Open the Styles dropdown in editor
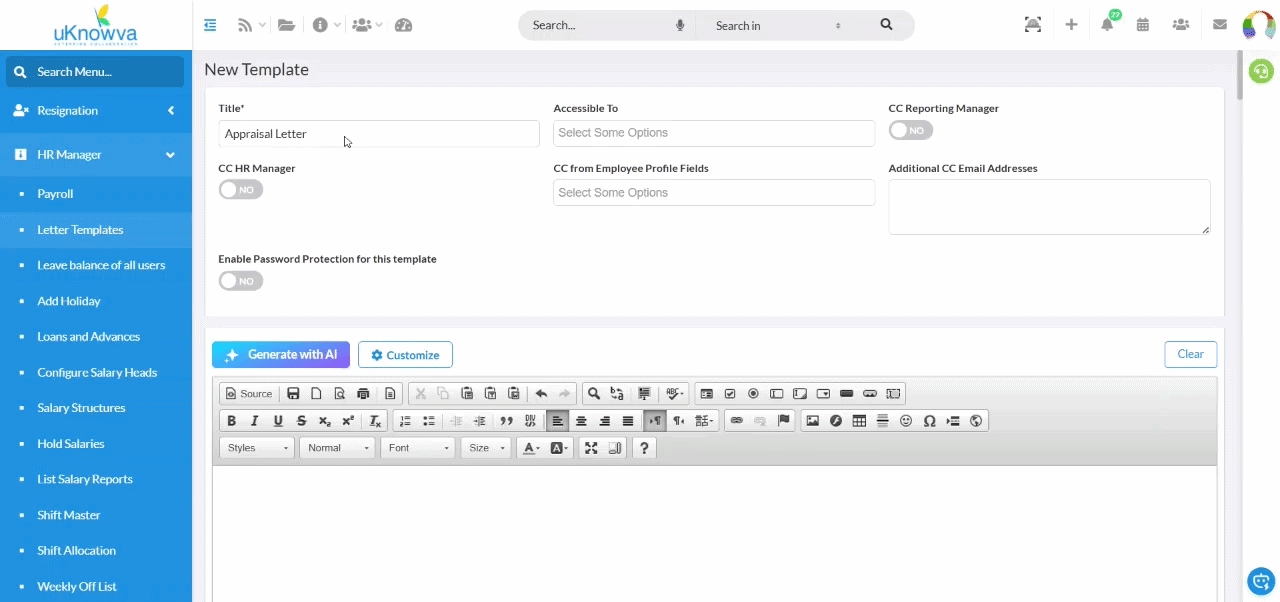This screenshot has width=1280, height=602. pos(258,448)
